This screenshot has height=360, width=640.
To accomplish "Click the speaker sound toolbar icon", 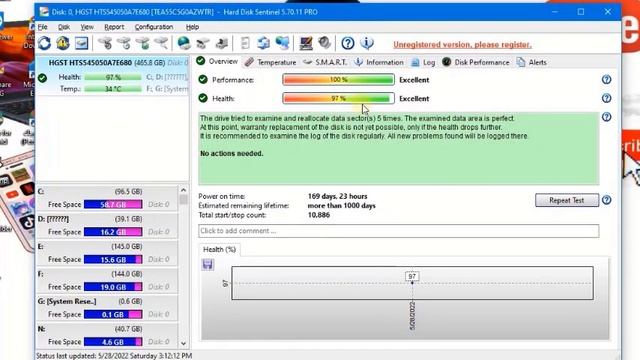I will click(324, 43).
